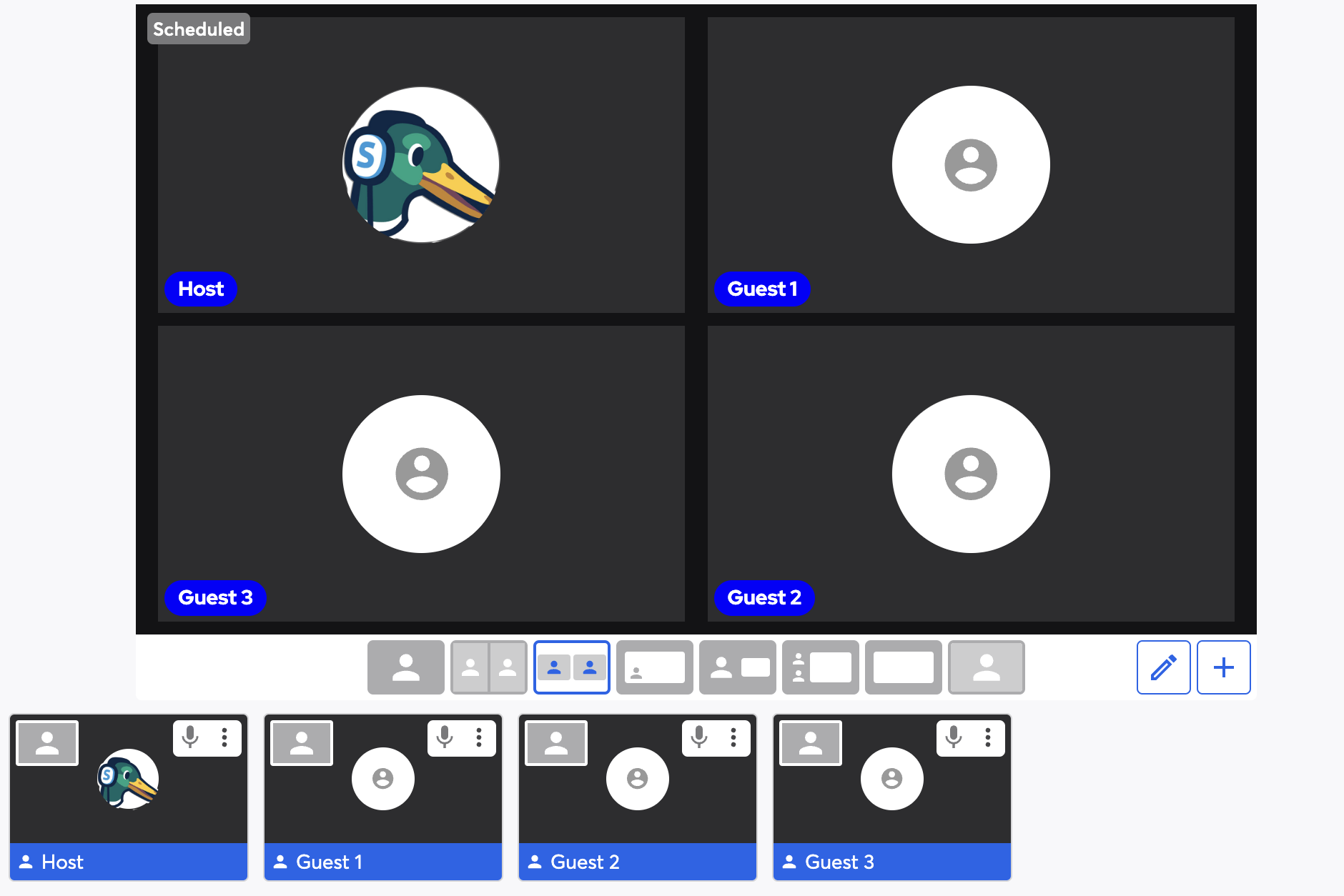Add a new layout with plus icon
Image resolution: width=1344 pixels, height=896 pixels.
[1223, 667]
